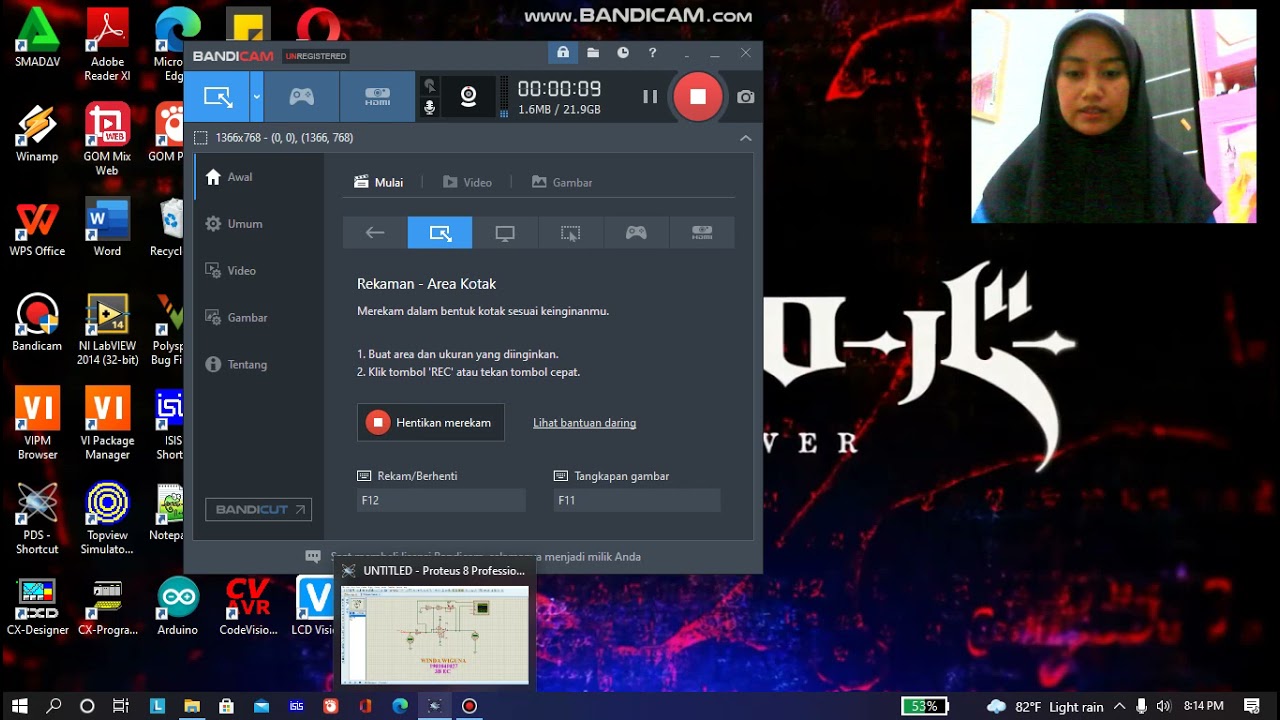Open the 82°F Light rain weather widget

click(x=1045, y=706)
